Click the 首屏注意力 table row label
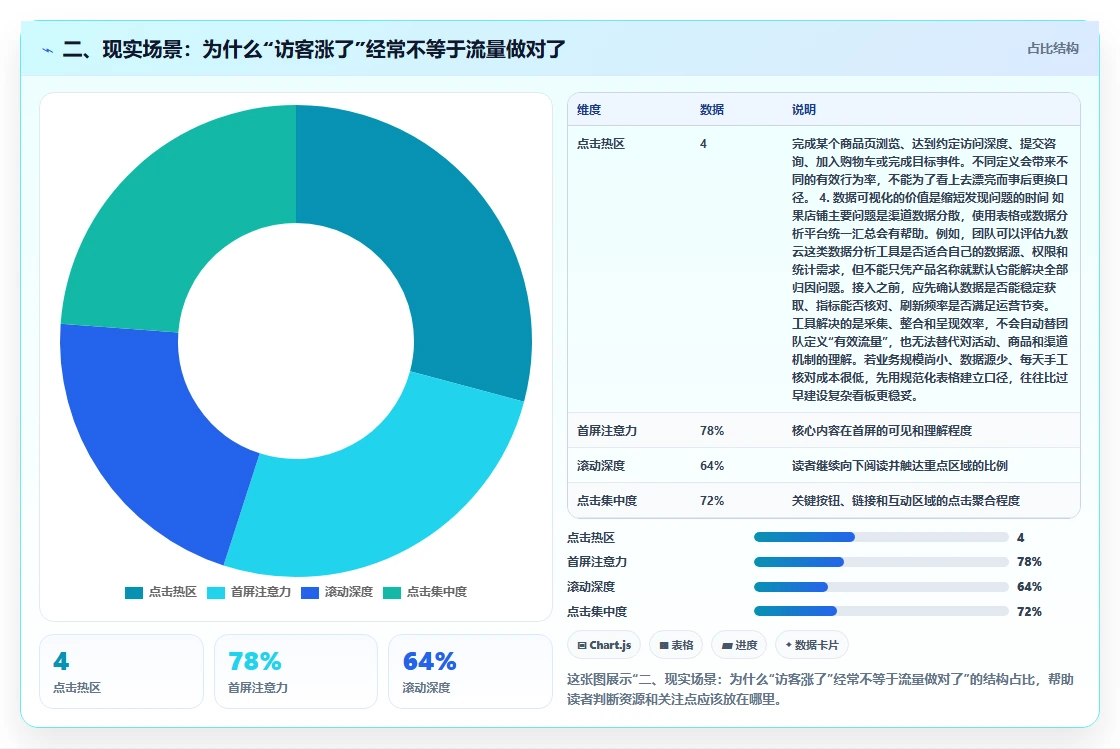The height and width of the screenshot is (749, 1120). (607, 431)
